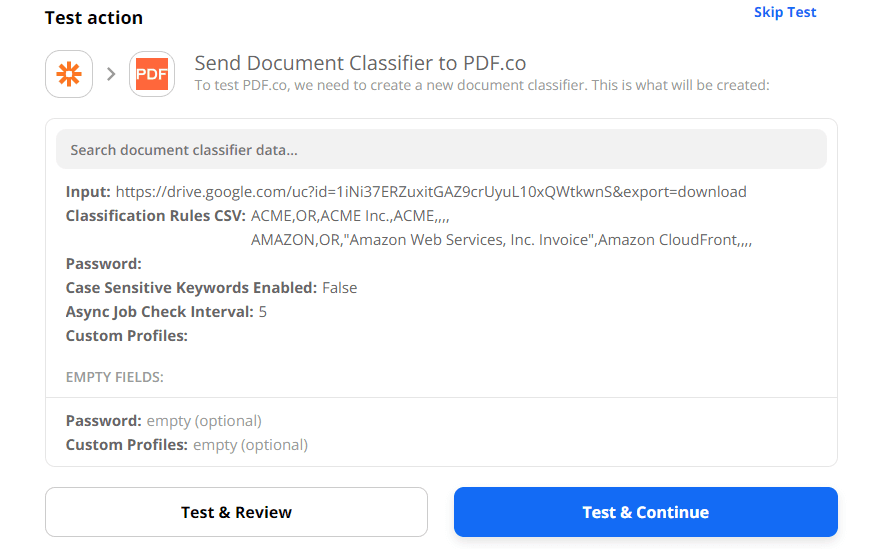This screenshot has width=883, height=549.
Task: Click the chevron arrow between app icons
Action: [x=111, y=75]
